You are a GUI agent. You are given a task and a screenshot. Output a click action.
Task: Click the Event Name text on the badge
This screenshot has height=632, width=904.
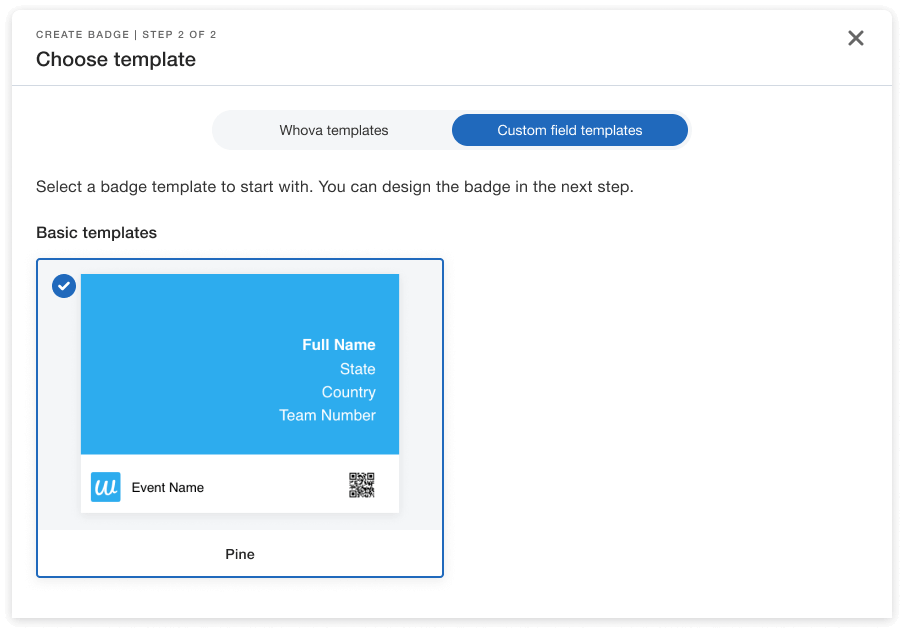[168, 488]
